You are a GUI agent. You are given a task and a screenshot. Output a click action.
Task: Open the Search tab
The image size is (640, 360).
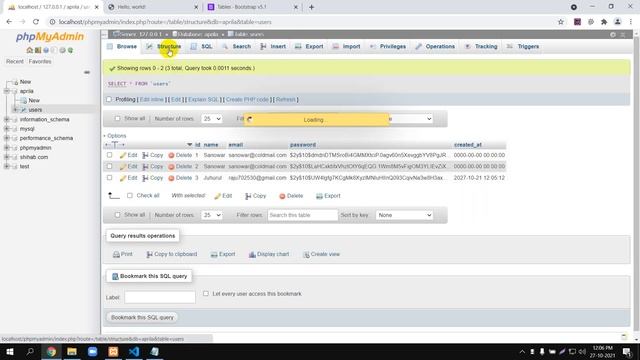coord(237,47)
